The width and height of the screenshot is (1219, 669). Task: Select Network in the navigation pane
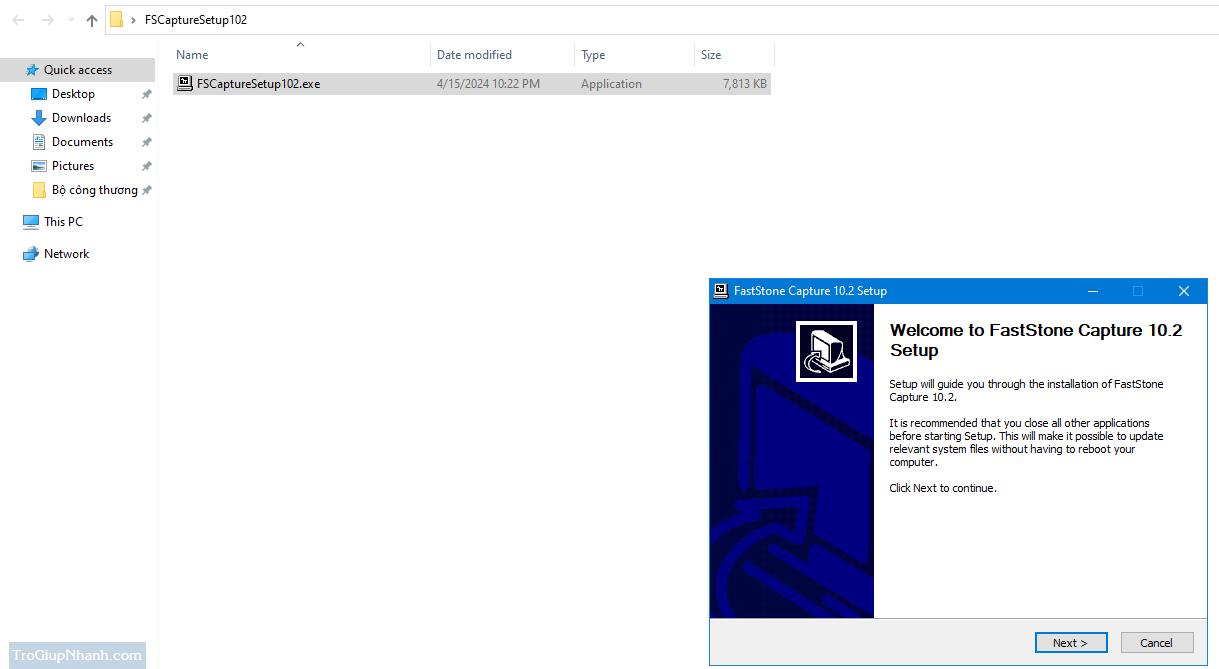[x=66, y=254]
